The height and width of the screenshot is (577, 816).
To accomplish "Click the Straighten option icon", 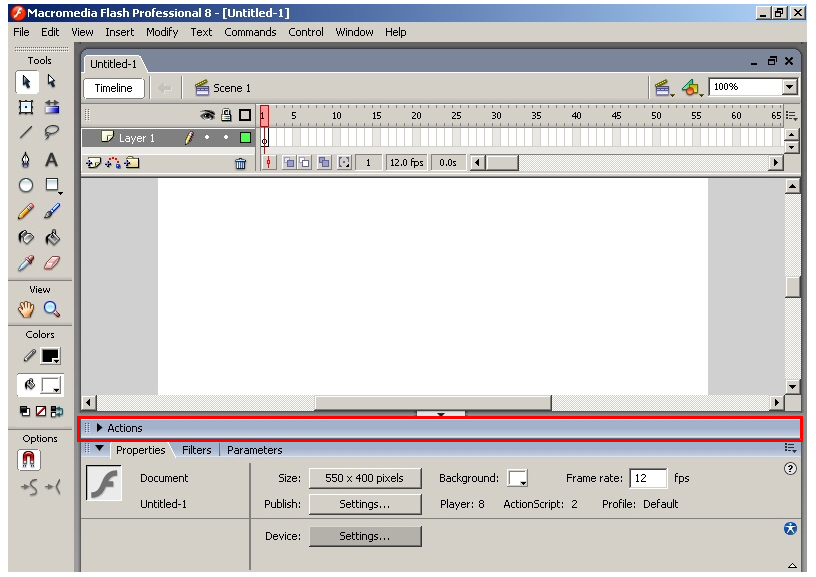I will click(x=53, y=488).
